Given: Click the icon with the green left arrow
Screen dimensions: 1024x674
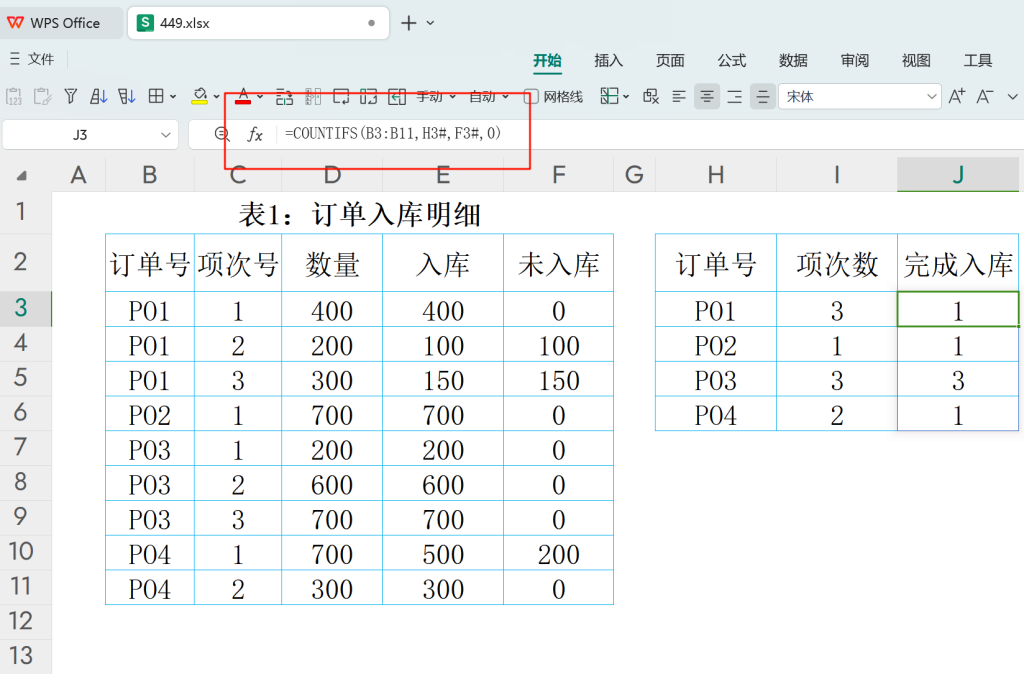Looking at the screenshot, I should point(397,97).
